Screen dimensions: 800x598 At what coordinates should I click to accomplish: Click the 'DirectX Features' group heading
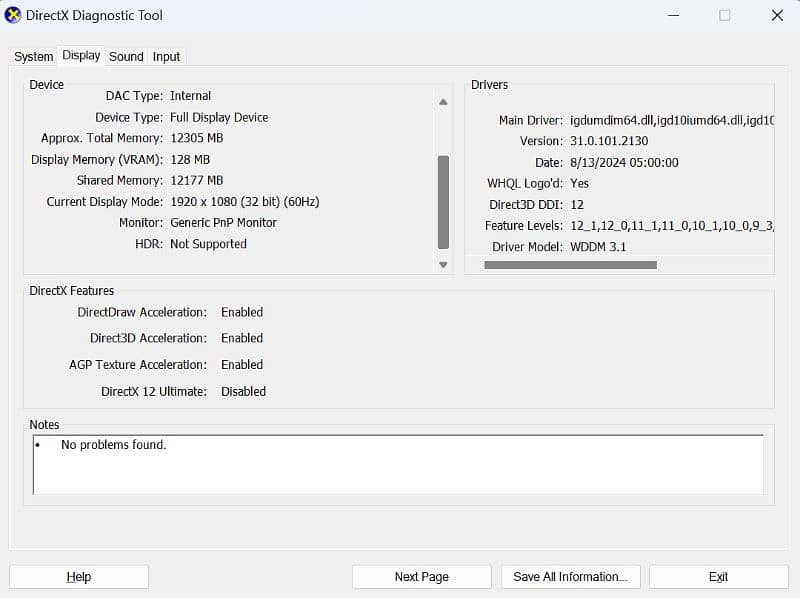pos(71,291)
